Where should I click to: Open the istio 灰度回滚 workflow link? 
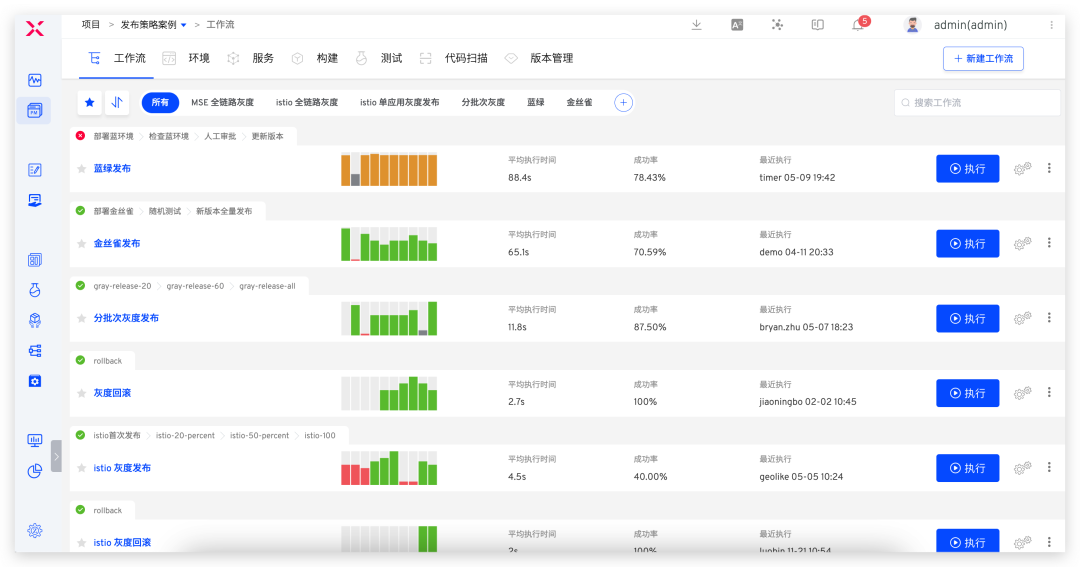[x=122, y=543]
